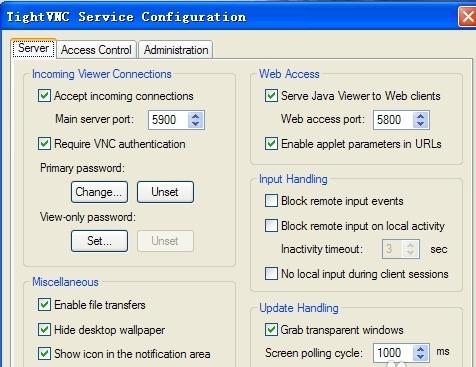Click Unset under Primary password

165,192
